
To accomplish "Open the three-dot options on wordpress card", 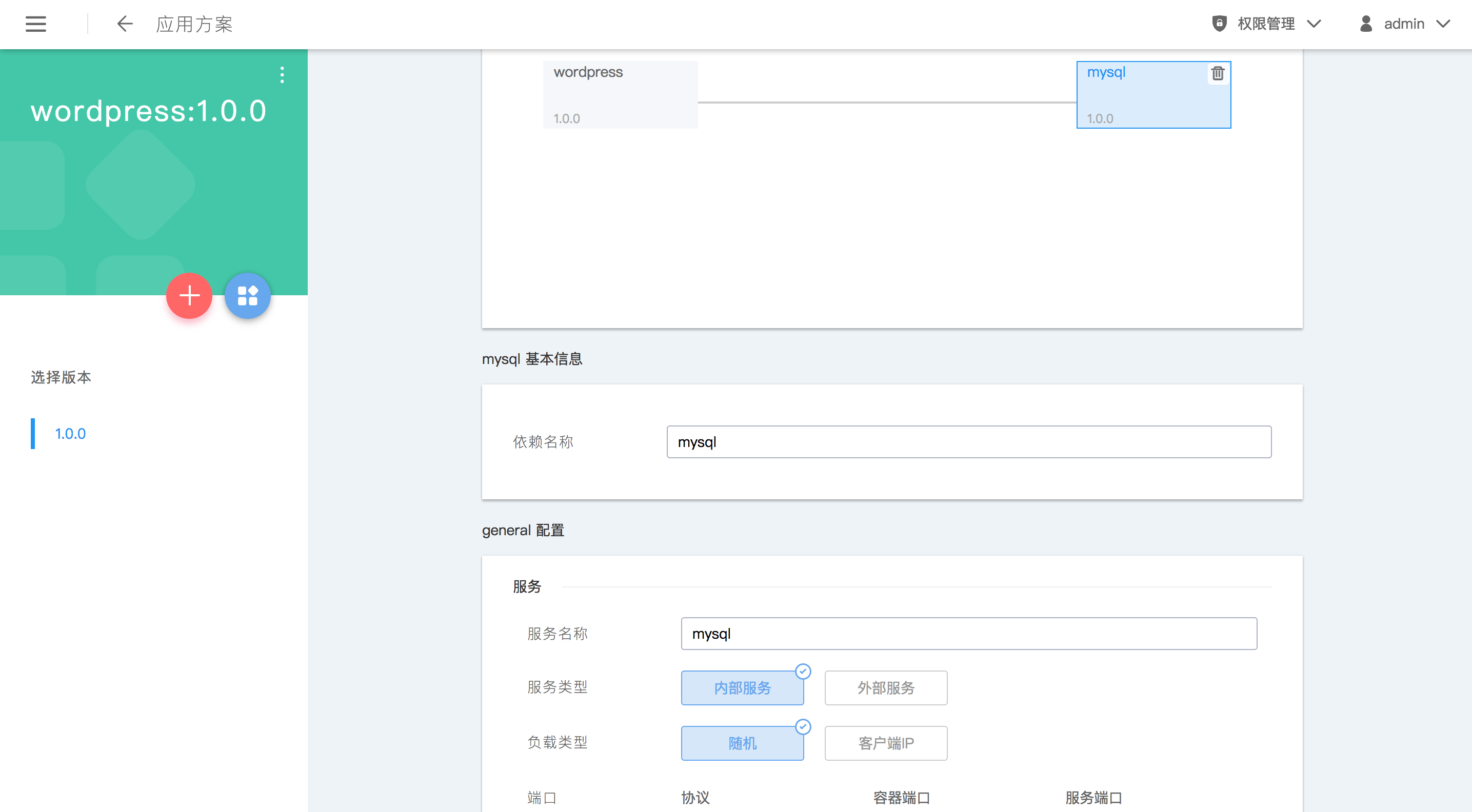I will coord(282,75).
